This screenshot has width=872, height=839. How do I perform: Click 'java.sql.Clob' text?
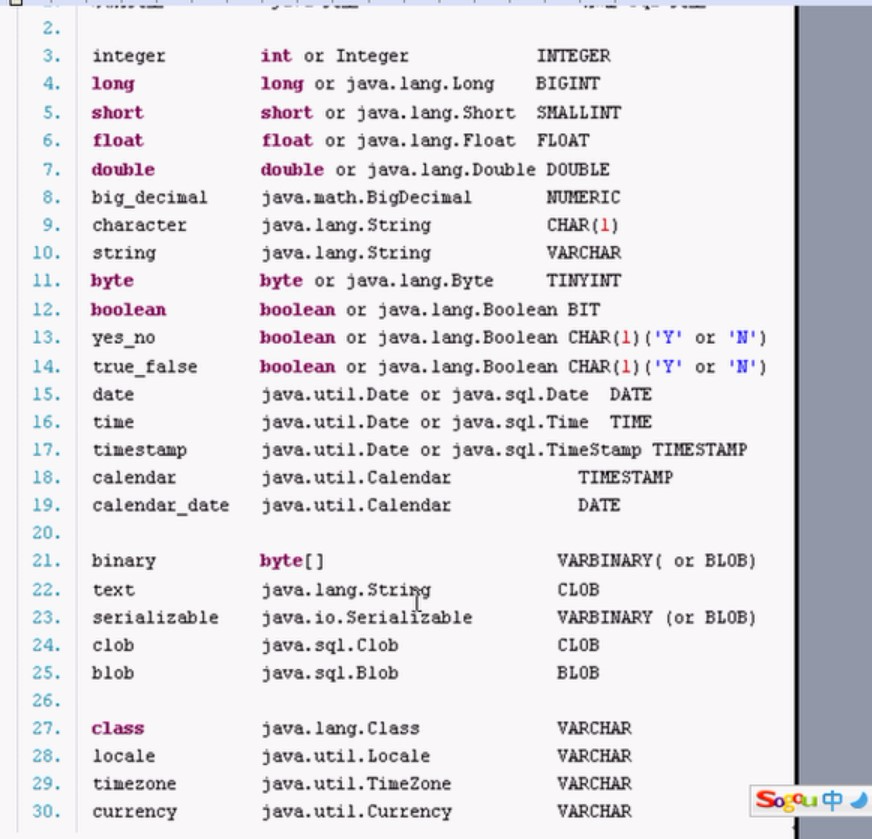(x=330, y=645)
